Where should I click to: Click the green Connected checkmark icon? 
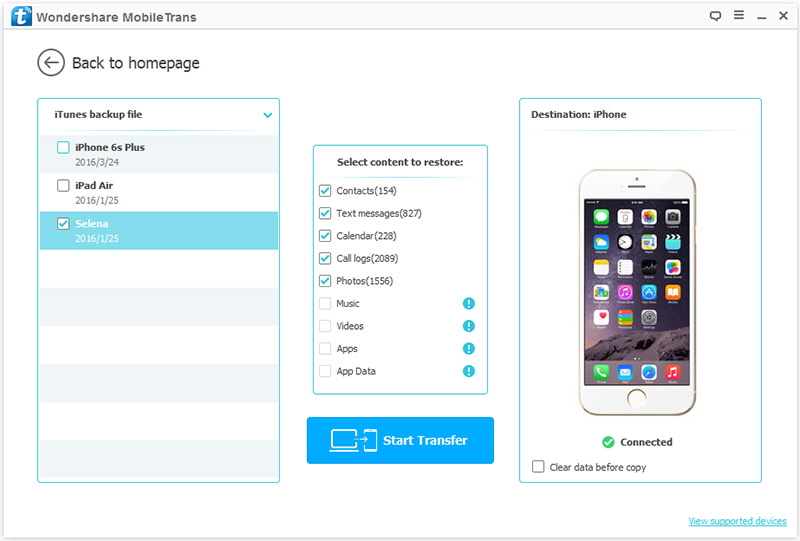(x=608, y=442)
